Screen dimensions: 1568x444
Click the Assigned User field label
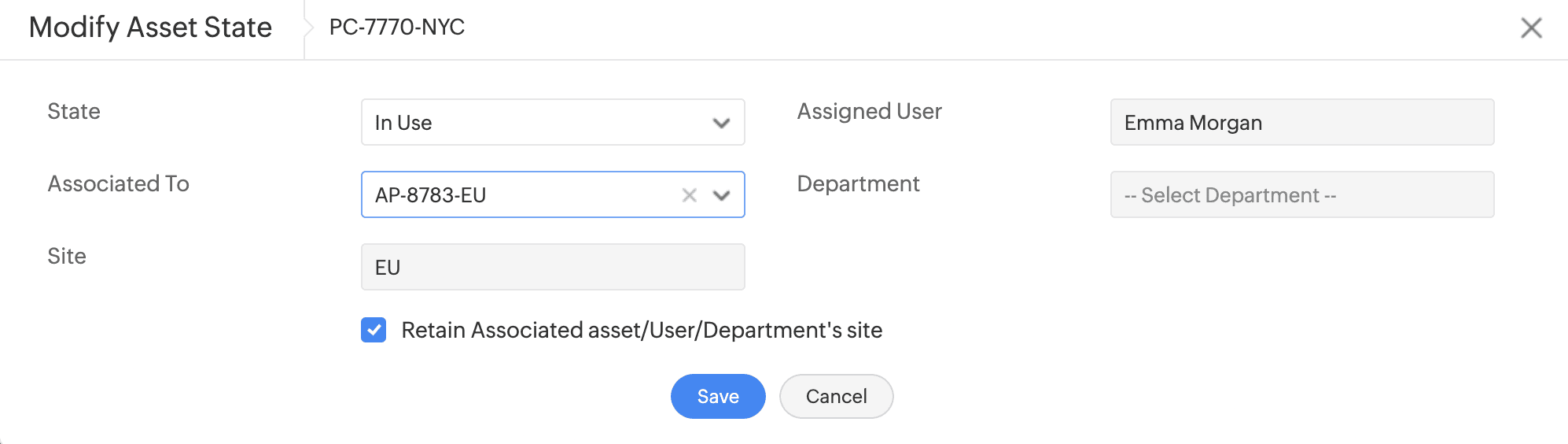click(x=869, y=112)
